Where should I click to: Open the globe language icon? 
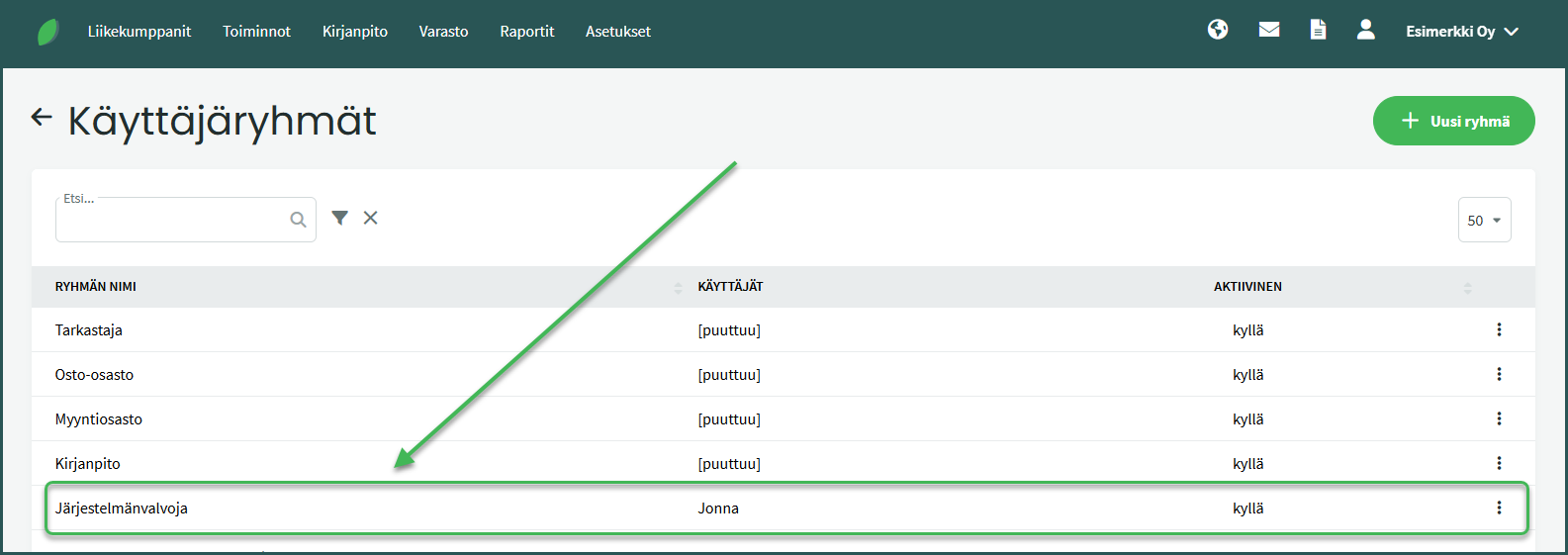coord(1218,30)
